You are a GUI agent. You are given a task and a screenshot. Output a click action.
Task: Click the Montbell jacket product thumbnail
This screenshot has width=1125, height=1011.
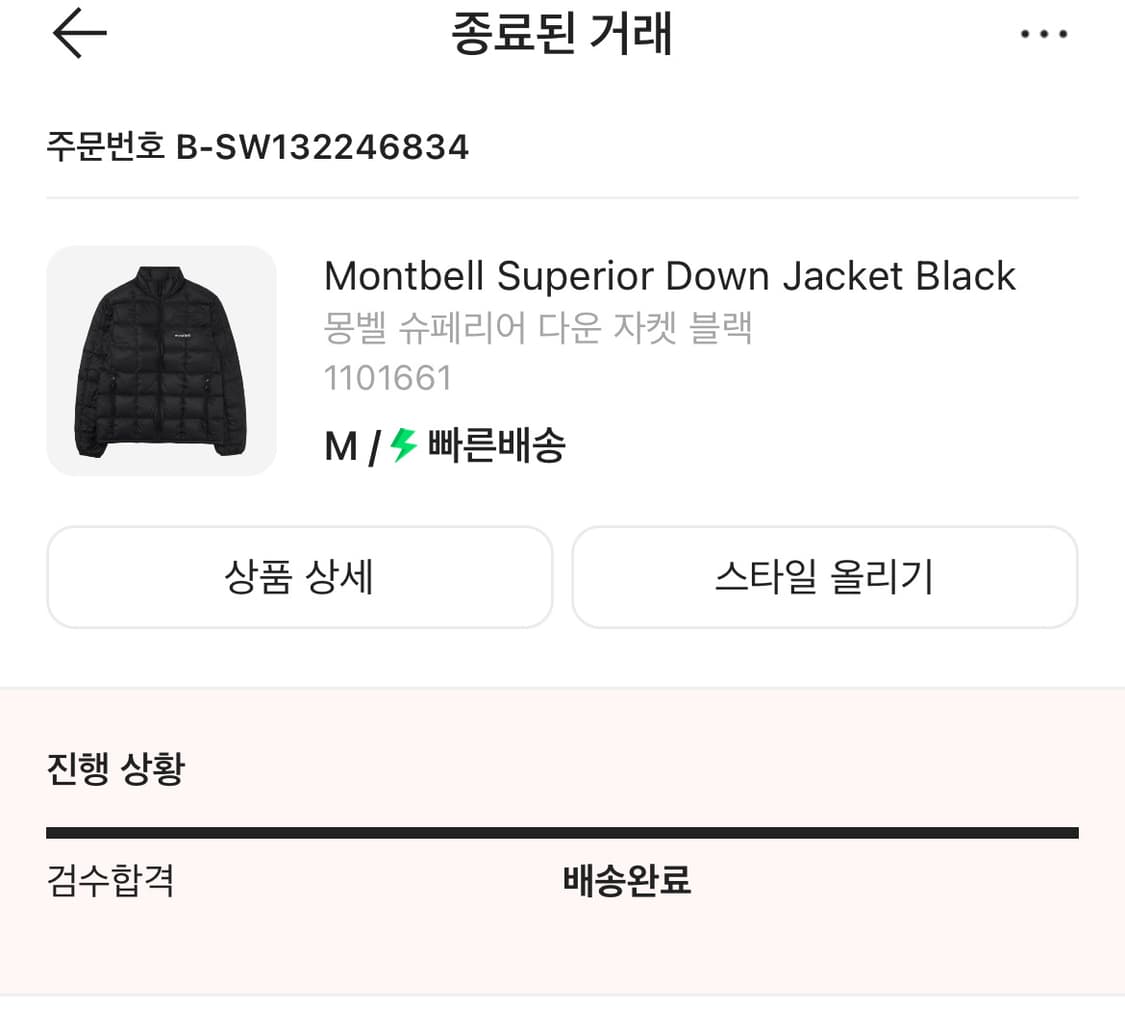tap(162, 361)
